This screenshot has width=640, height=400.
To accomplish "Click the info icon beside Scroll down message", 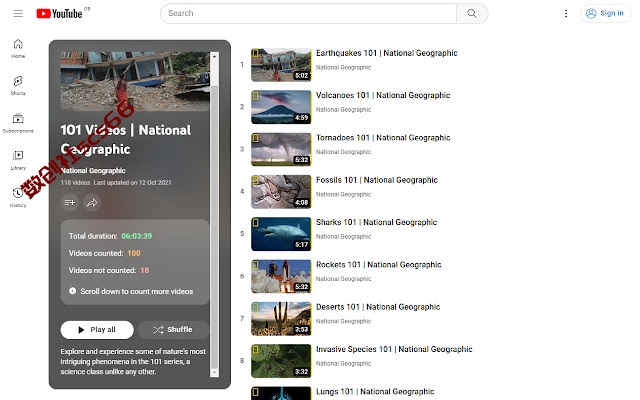I will pos(73,291).
